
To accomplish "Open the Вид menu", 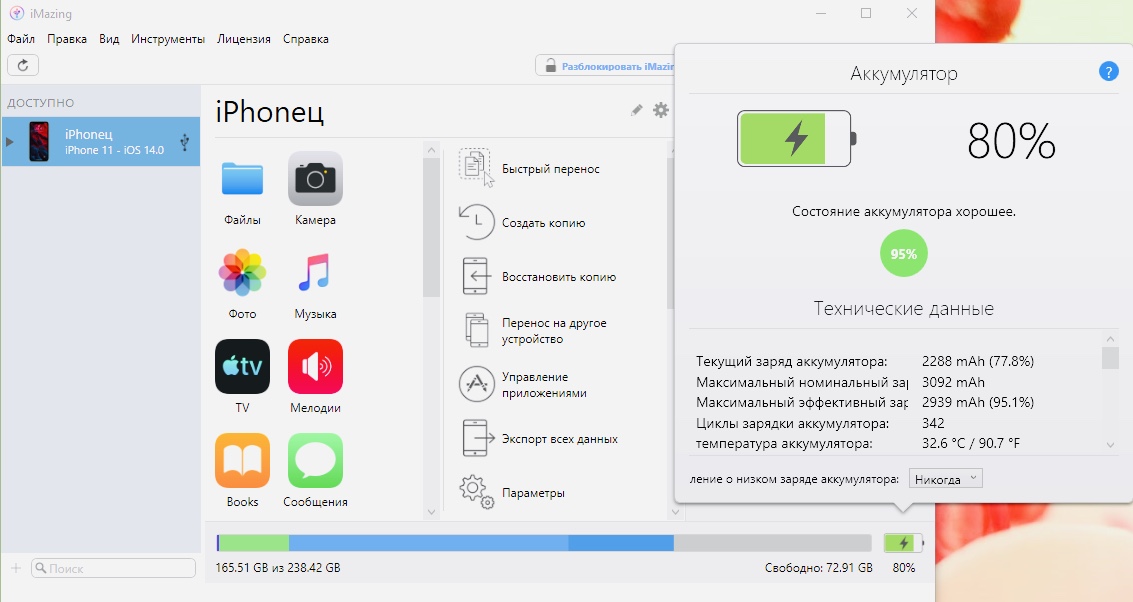I will click(x=109, y=39).
